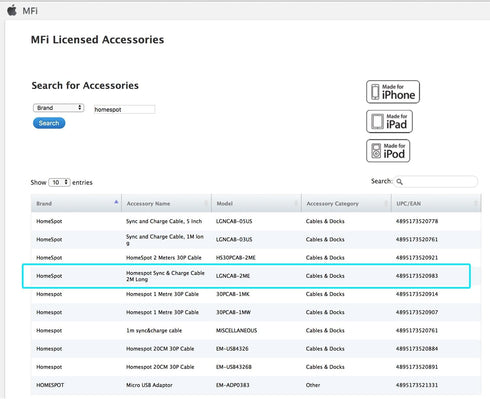Click the Made for iPad badge
The image size is (490, 399).
389,121
